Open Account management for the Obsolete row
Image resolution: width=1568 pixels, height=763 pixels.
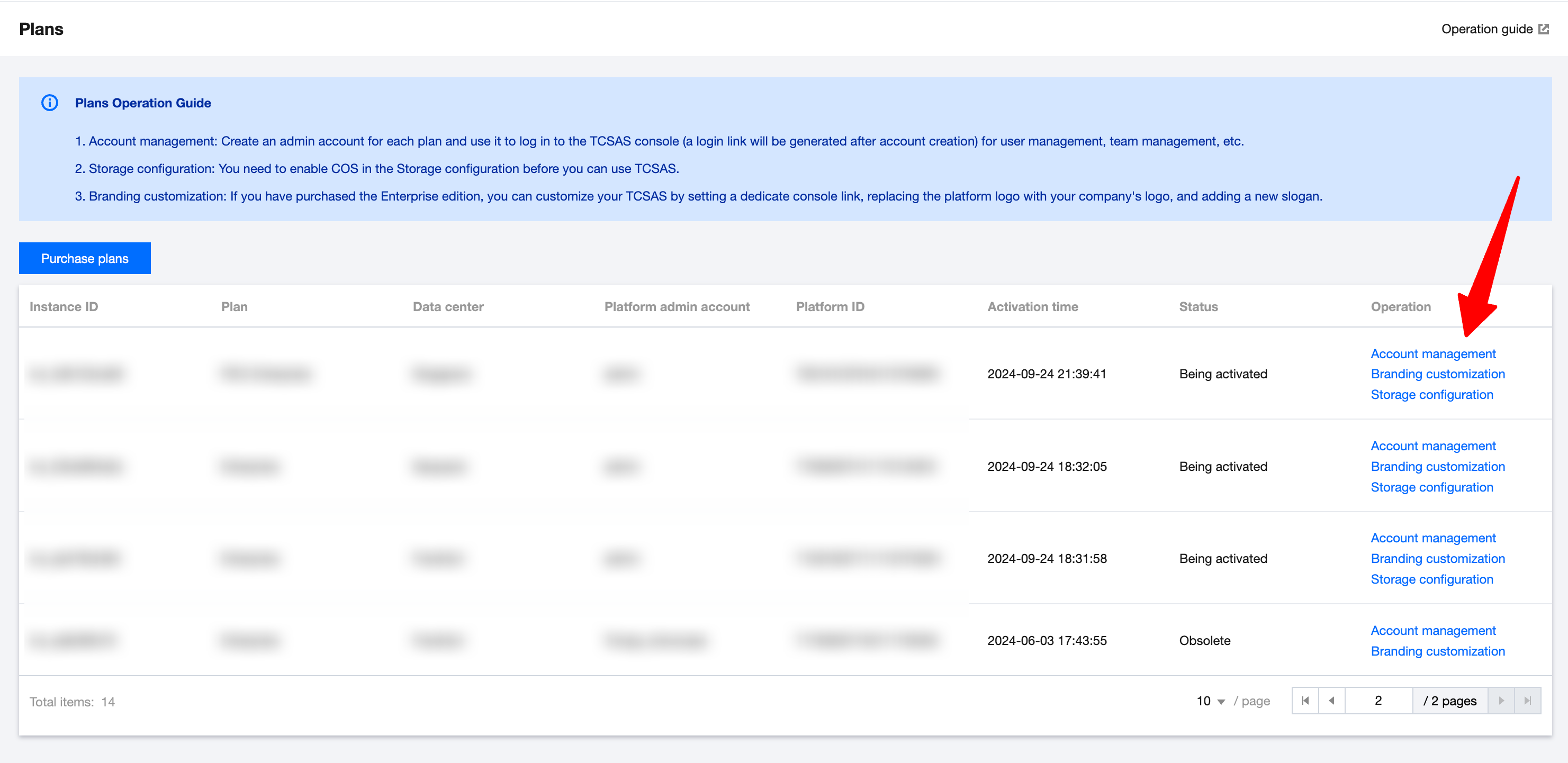click(x=1433, y=630)
